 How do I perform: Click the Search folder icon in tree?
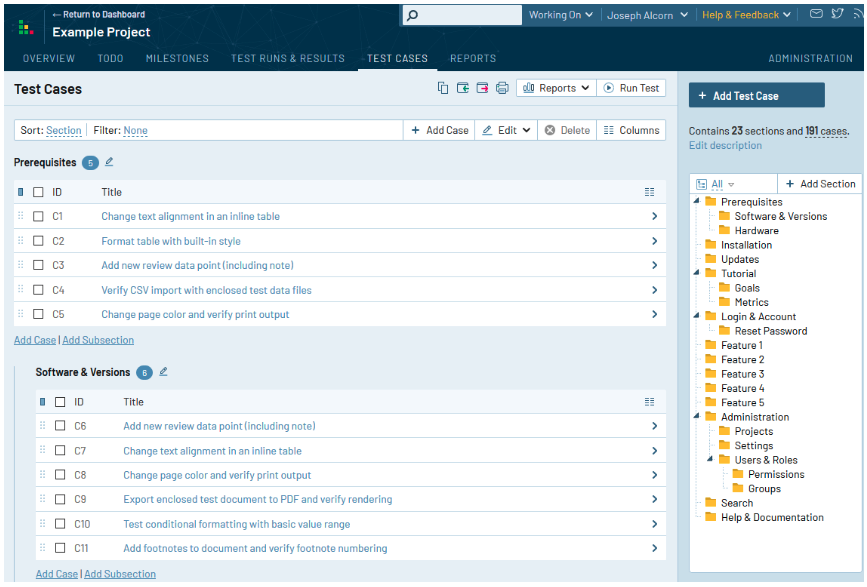pyautogui.click(x=711, y=502)
